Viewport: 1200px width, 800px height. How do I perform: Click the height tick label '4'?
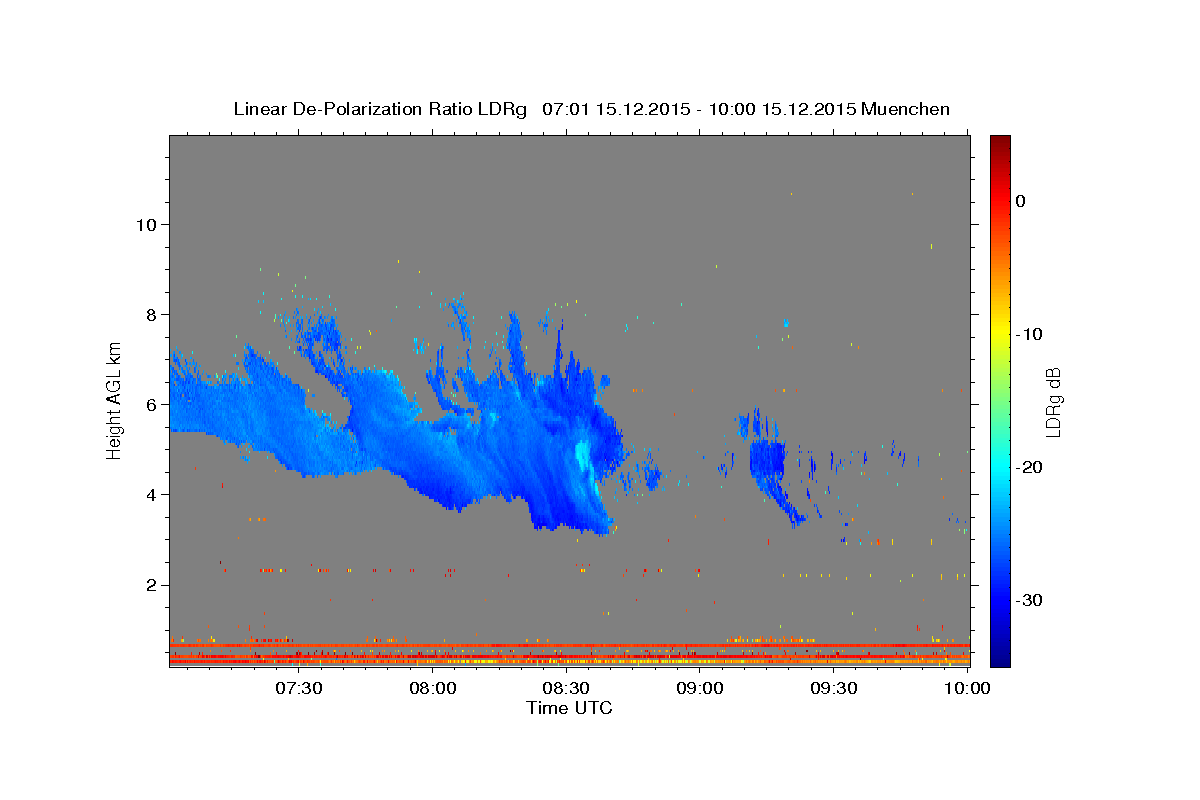coord(152,494)
